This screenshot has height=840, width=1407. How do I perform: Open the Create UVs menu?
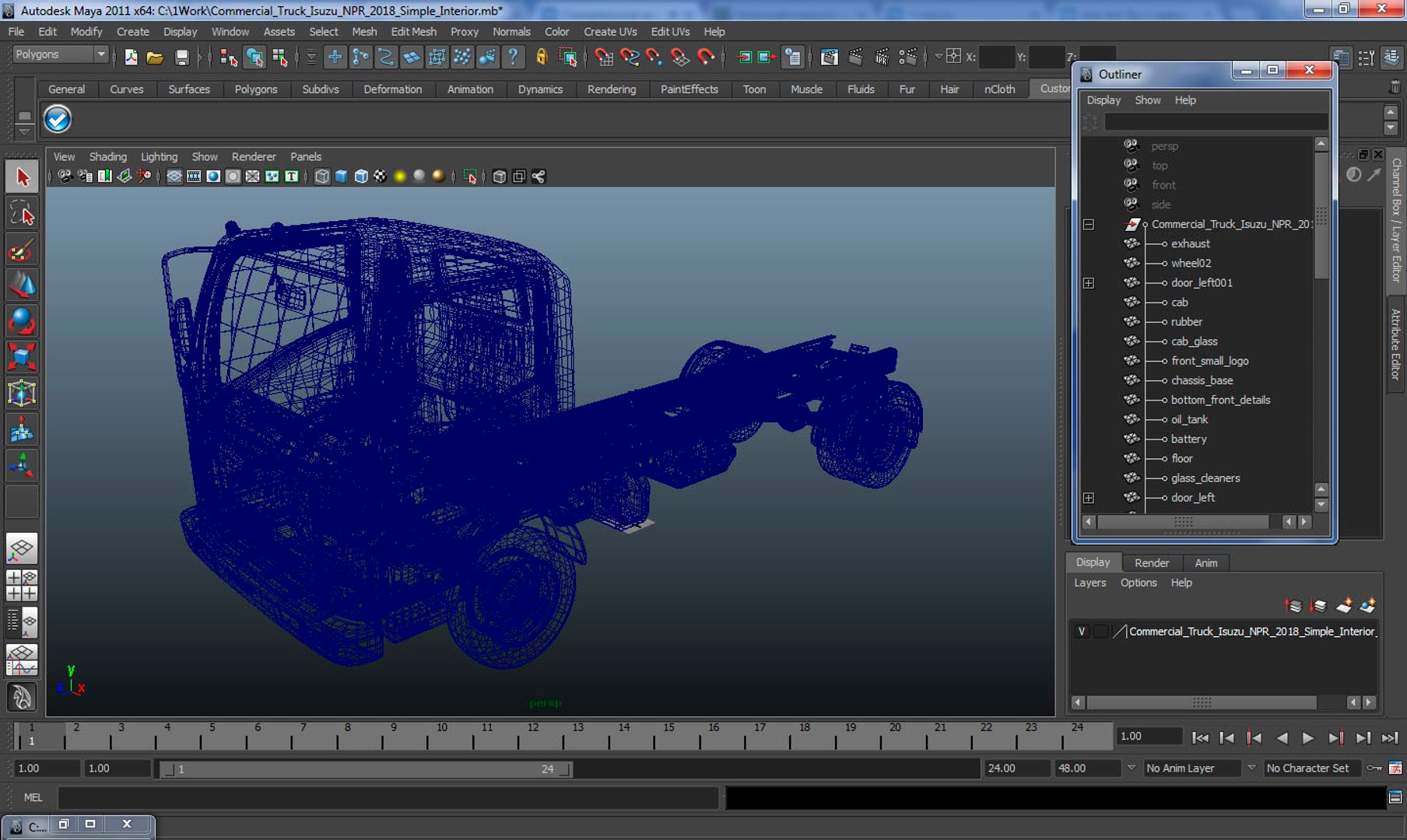click(610, 32)
